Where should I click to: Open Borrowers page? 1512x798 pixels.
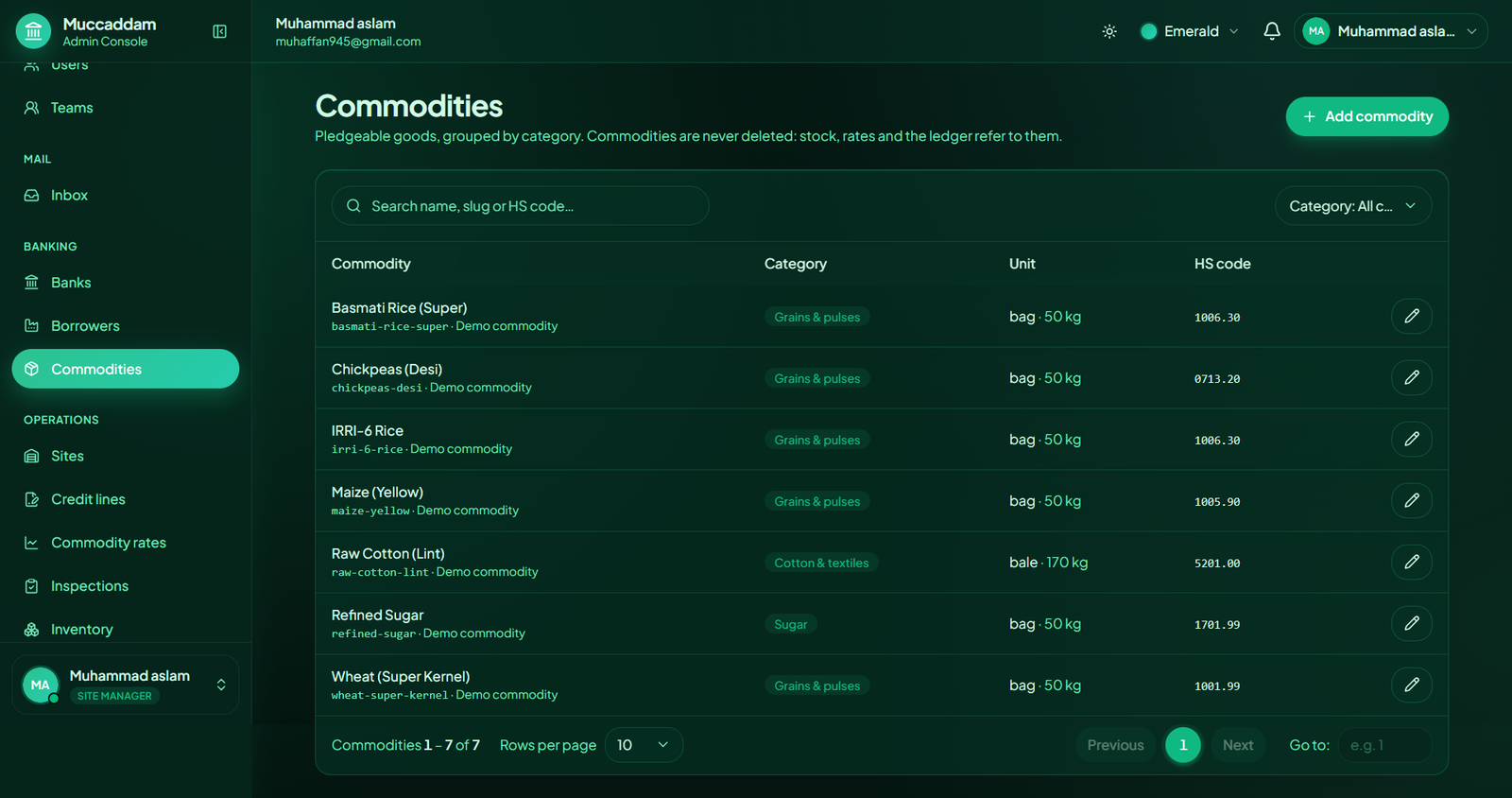tap(125, 326)
